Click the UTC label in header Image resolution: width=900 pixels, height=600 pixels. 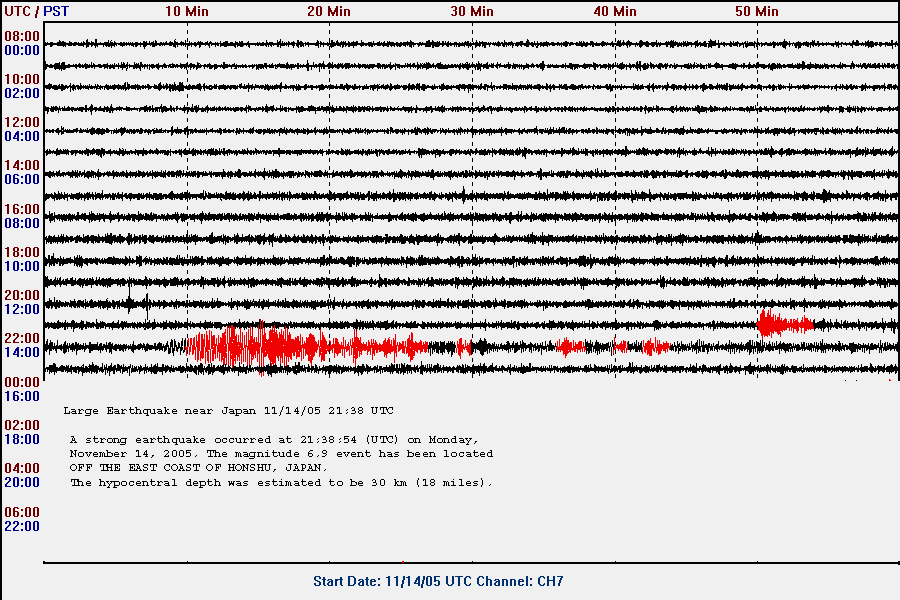point(18,11)
